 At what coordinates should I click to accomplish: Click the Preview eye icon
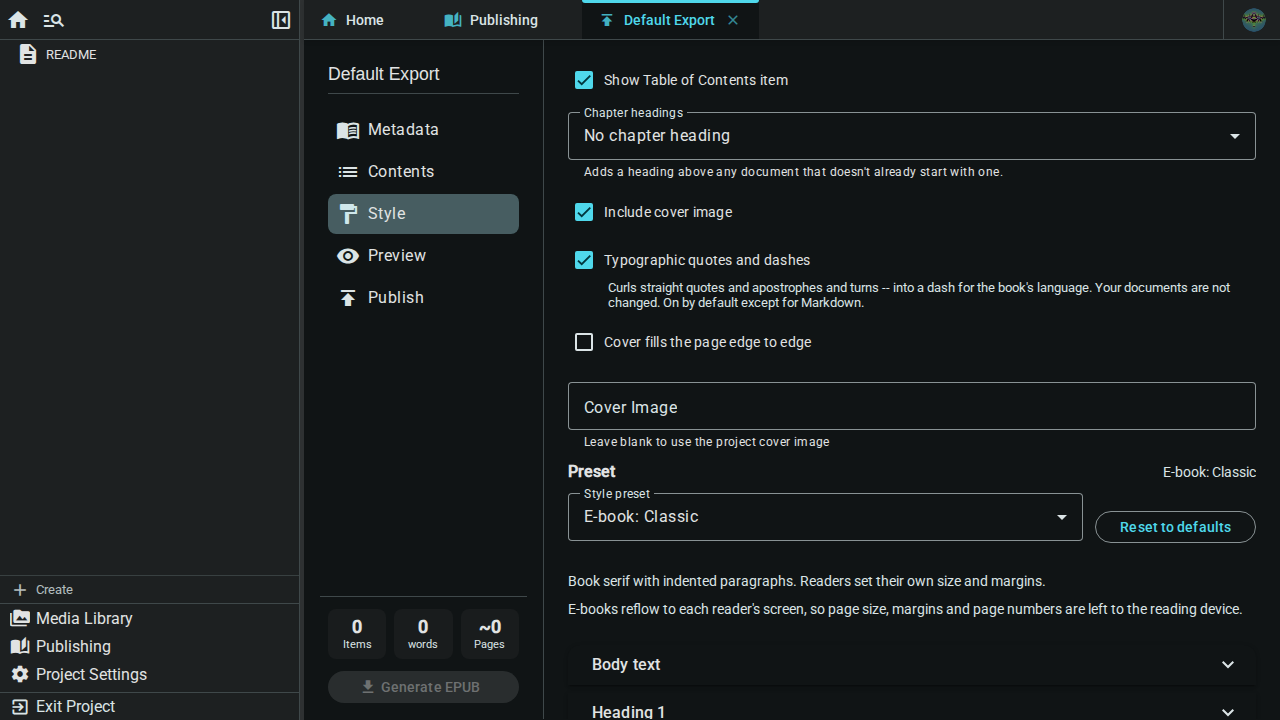(348, 256)
